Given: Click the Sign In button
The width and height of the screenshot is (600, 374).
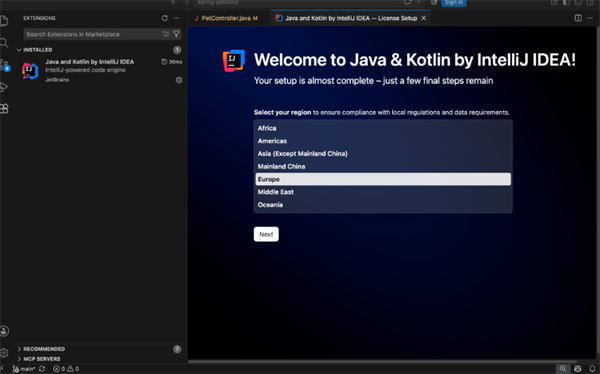Looking at the screenshot, I should pos(454,3).
